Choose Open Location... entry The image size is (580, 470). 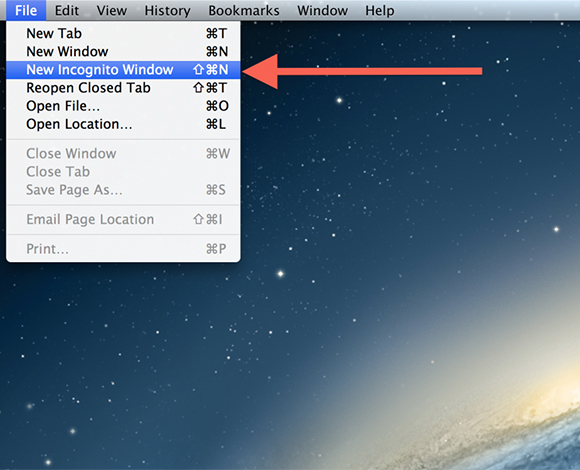(x=123, y=124)
